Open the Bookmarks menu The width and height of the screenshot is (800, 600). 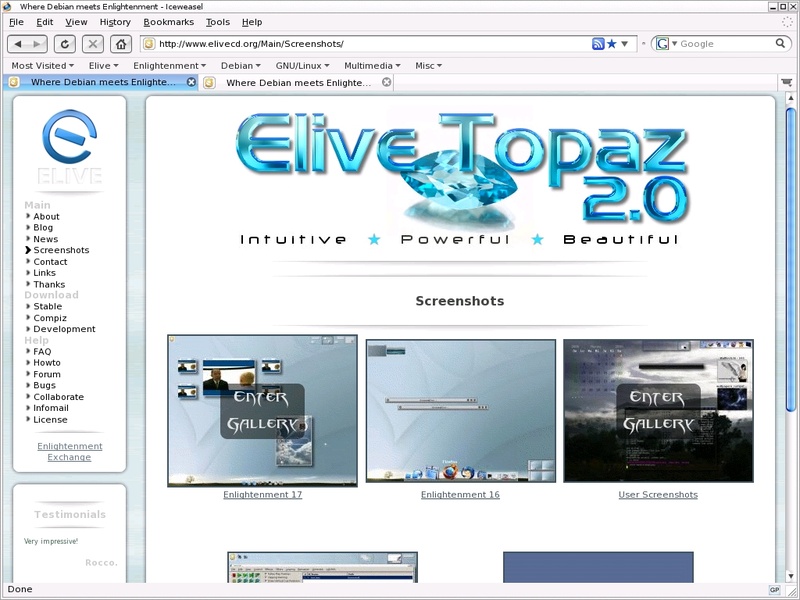168,22
